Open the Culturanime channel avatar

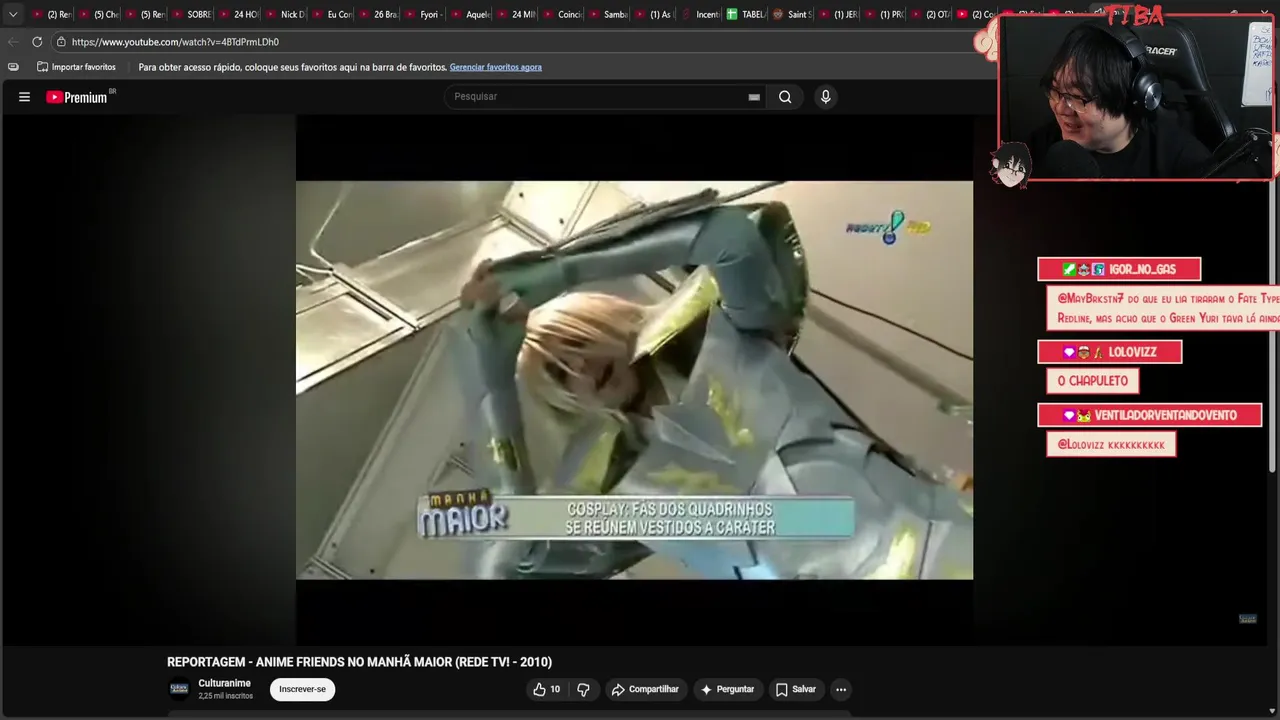tap(179, 688)
